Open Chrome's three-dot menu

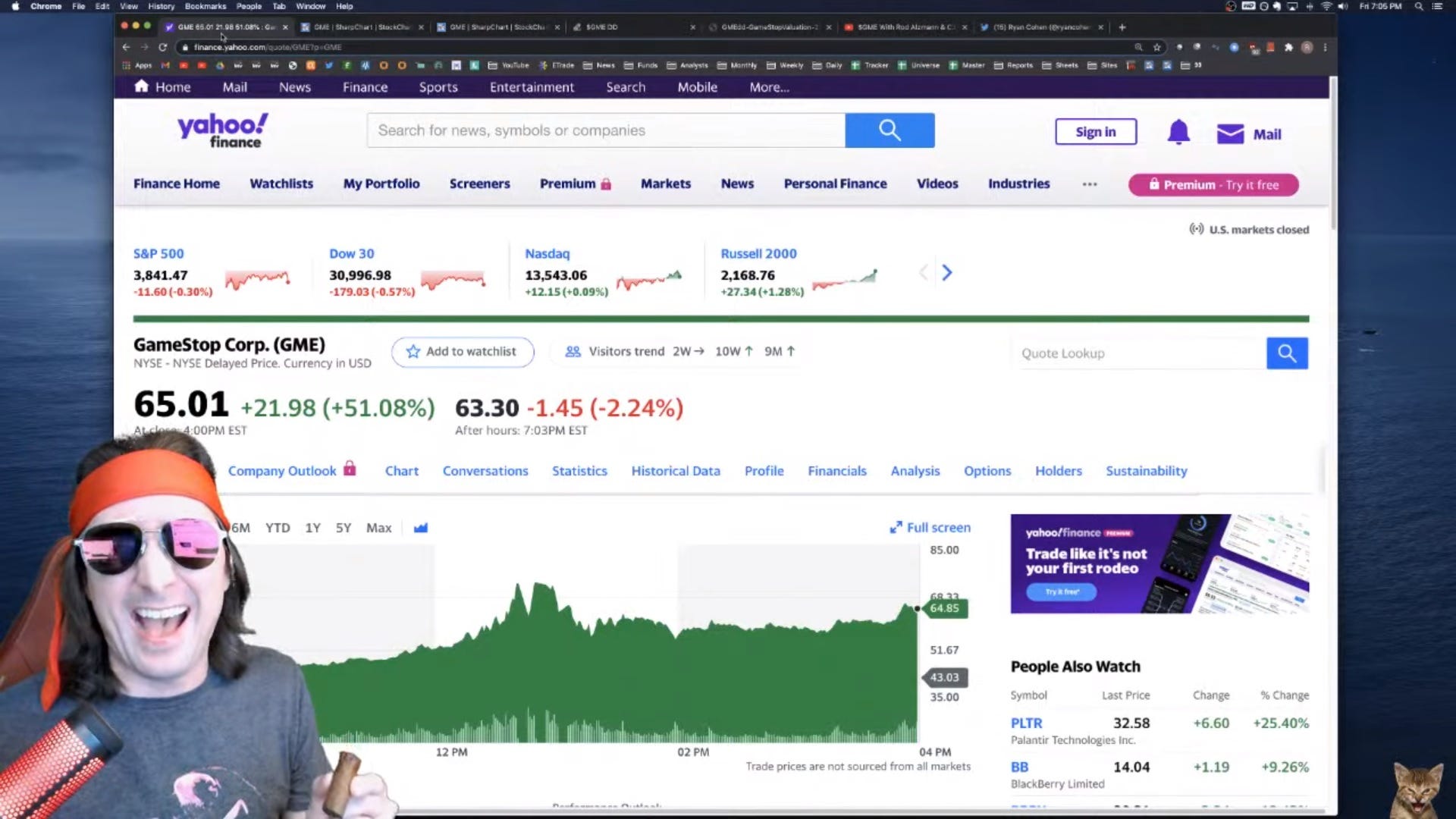tap(1325, 47)
